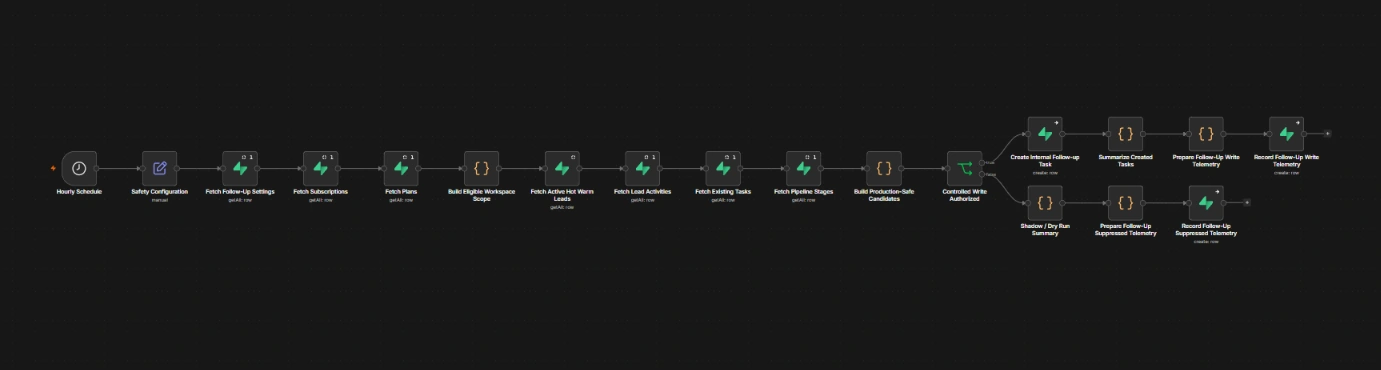Viewport: 1381px width, 370px height.
Task: Select the Fetch Follow-Up Settings Supabase node
Action: point(240,168)
